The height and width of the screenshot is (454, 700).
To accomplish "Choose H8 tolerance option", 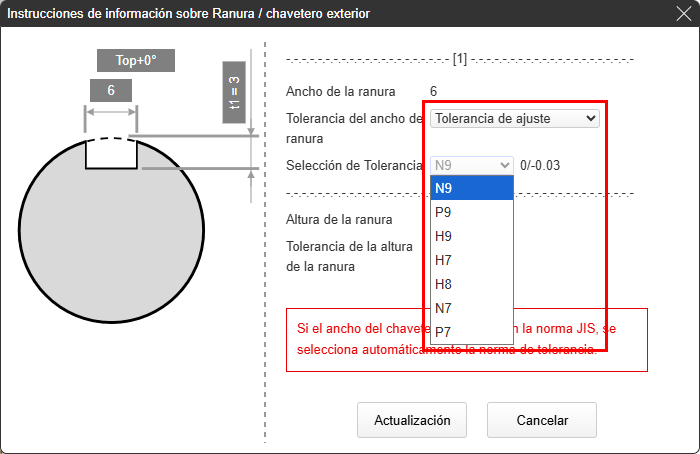I will pos(471,284).
